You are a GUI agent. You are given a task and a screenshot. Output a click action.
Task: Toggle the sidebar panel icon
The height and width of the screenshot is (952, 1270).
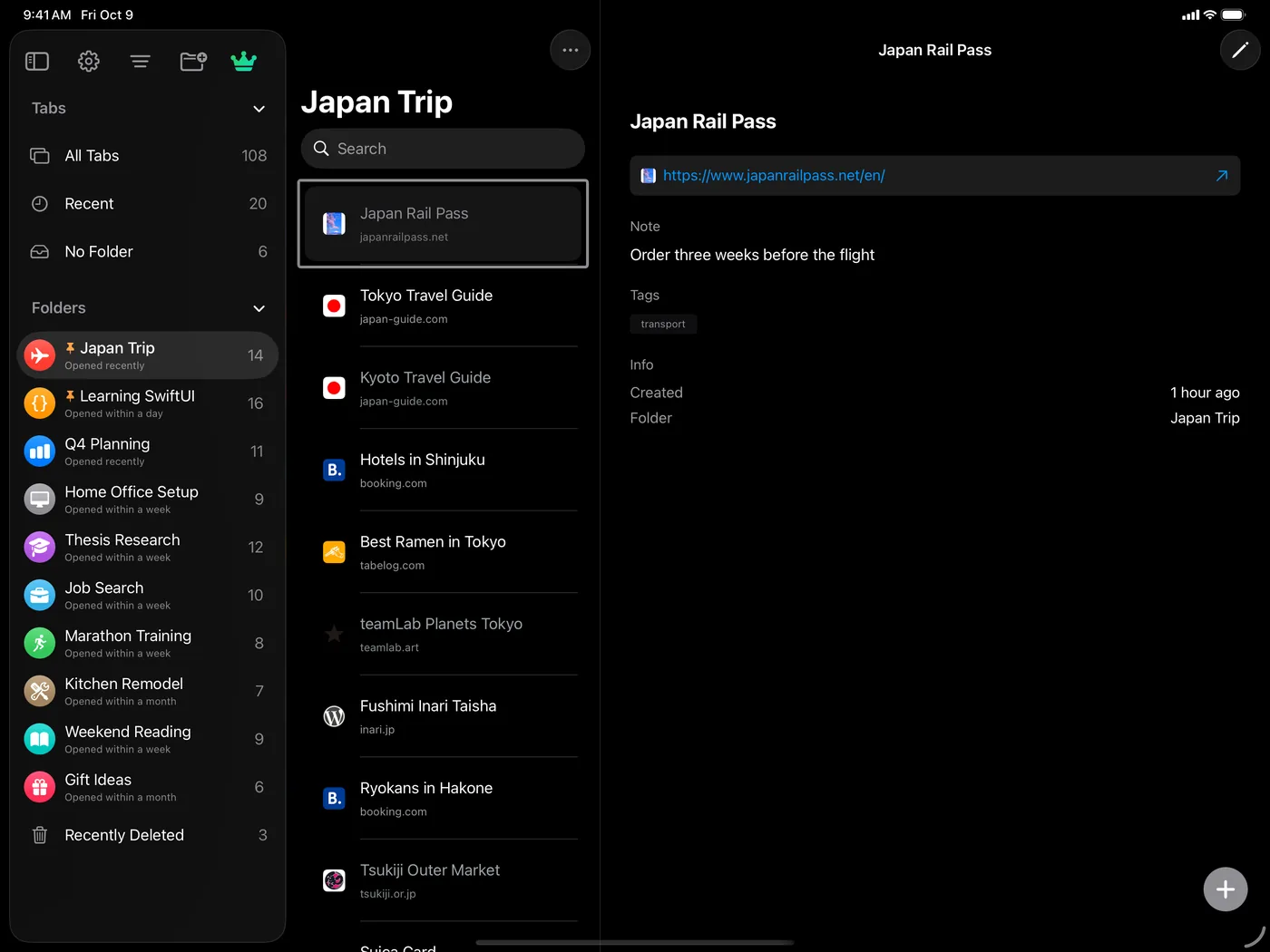(37, 61)
